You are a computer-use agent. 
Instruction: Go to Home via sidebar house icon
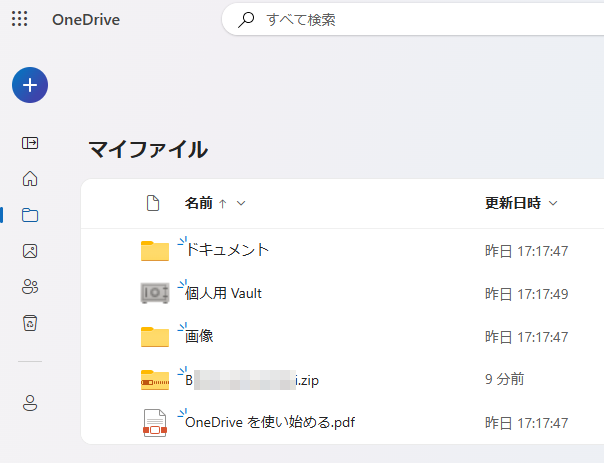click(30, 179)
